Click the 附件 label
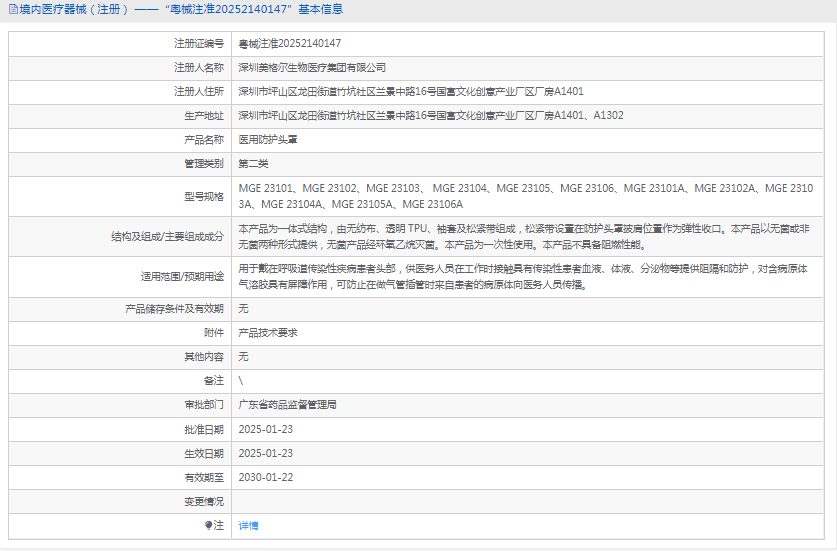The height and width of the screenshot is (551, 837). click(x=214, y=333)
